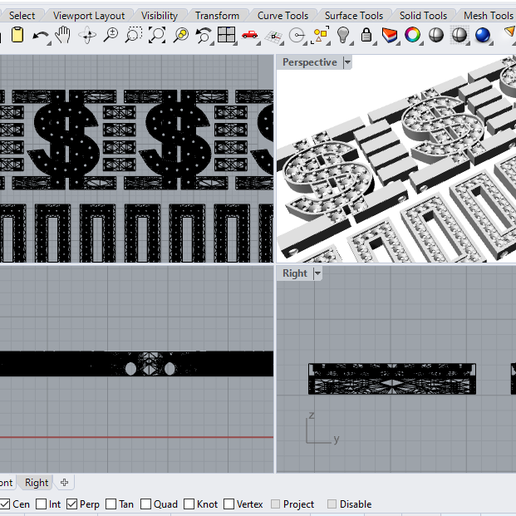Click the blue Render sphere icon

coord(482,35)
